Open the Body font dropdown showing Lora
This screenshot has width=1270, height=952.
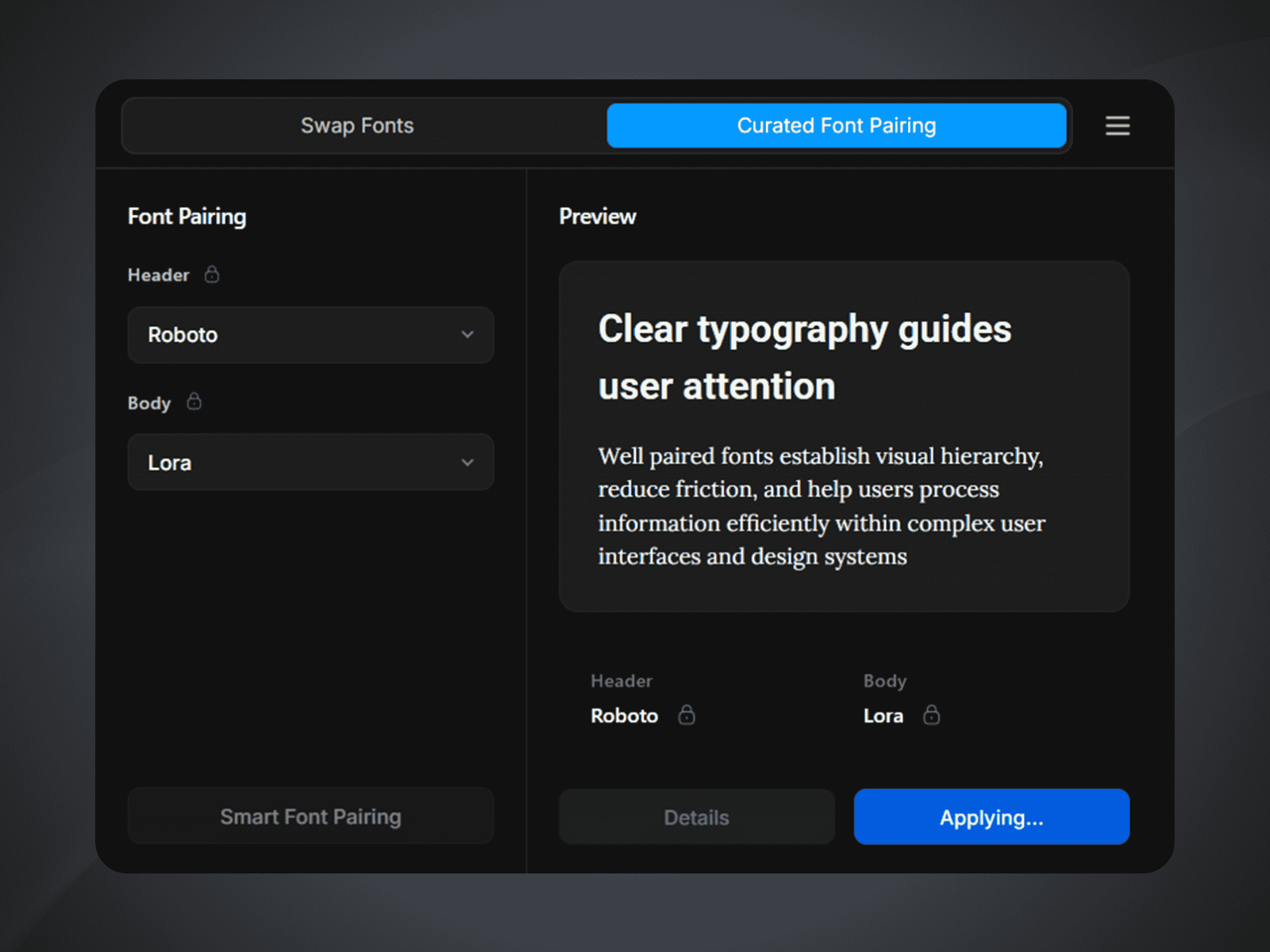click(310, 463)
